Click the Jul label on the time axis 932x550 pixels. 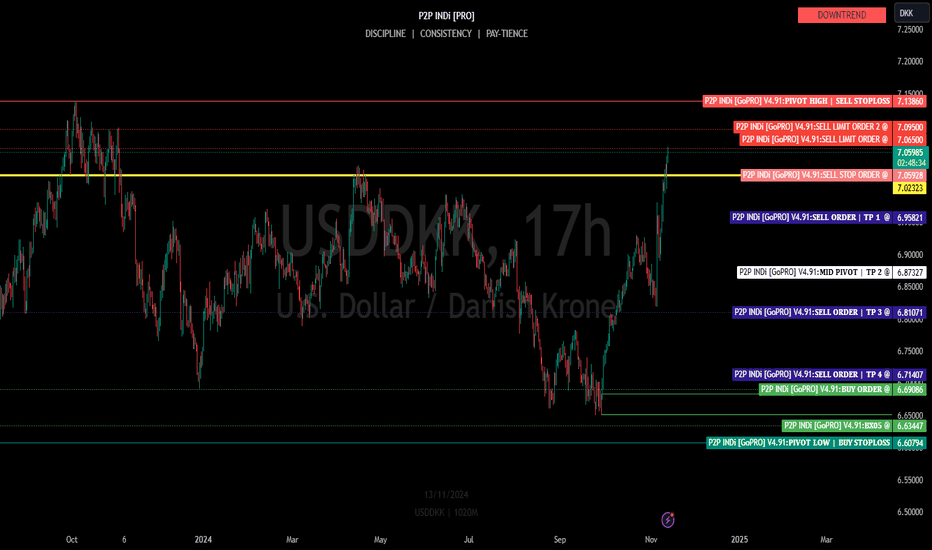[469, 539]
